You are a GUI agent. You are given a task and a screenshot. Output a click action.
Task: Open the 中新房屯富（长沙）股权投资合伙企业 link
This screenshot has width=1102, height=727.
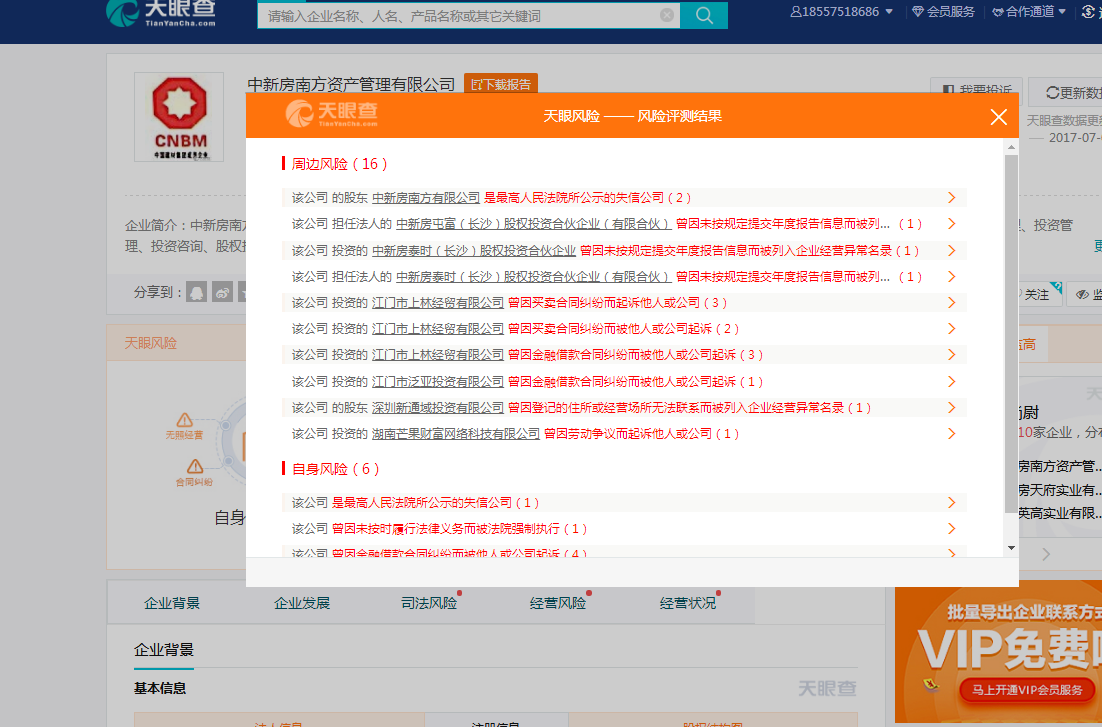[533, 224]
